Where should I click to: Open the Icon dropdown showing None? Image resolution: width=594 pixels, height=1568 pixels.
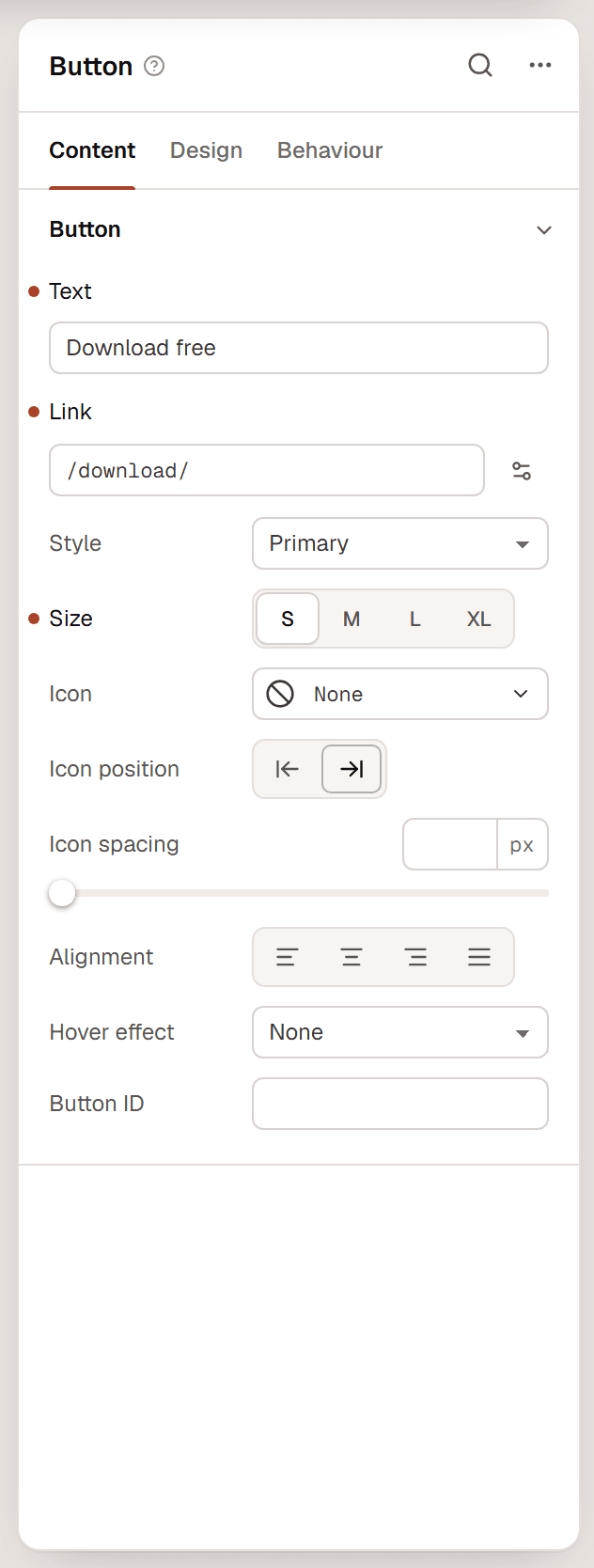point(400,694)
